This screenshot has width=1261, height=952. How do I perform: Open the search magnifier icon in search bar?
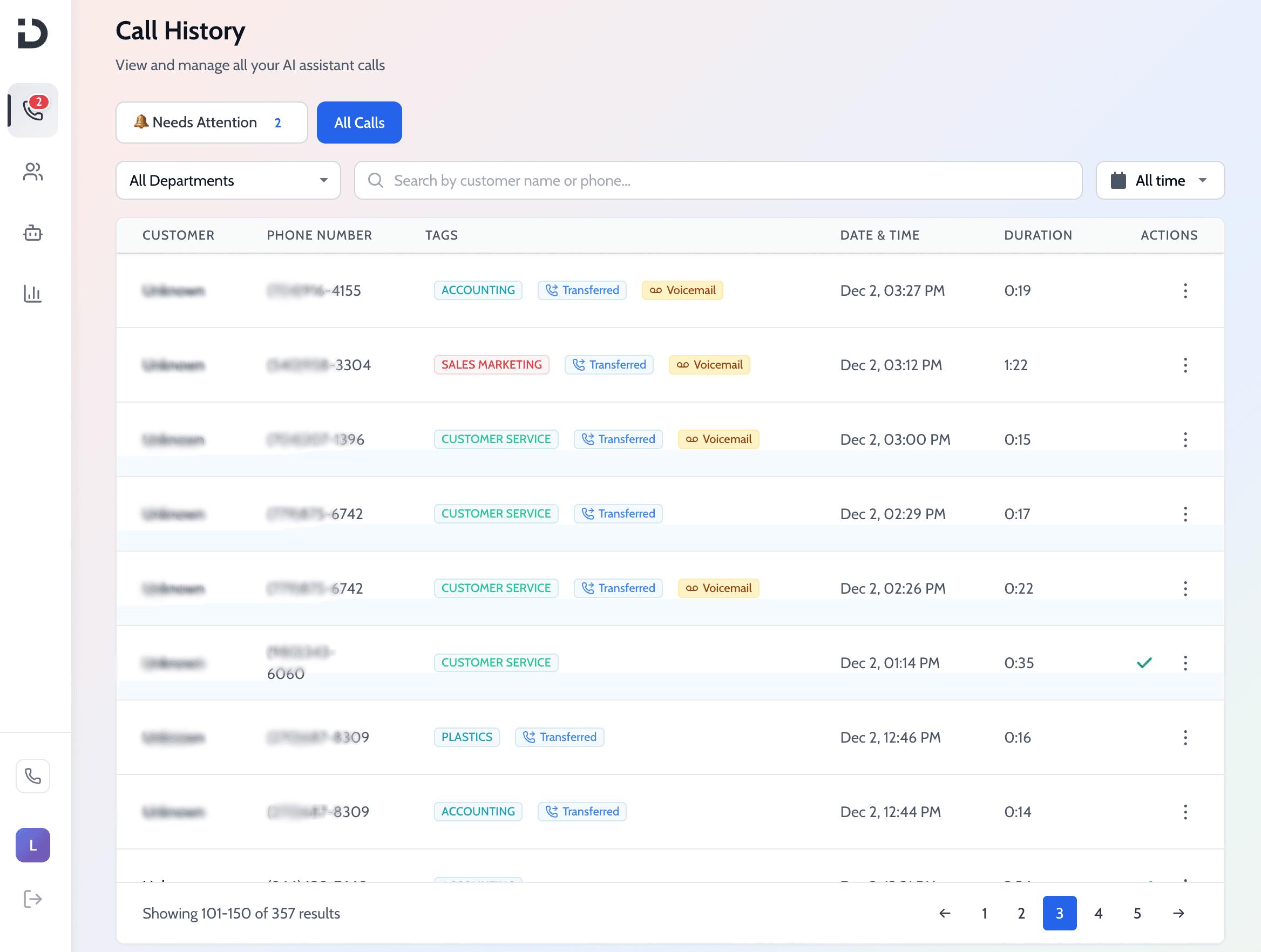click(375, 180)
